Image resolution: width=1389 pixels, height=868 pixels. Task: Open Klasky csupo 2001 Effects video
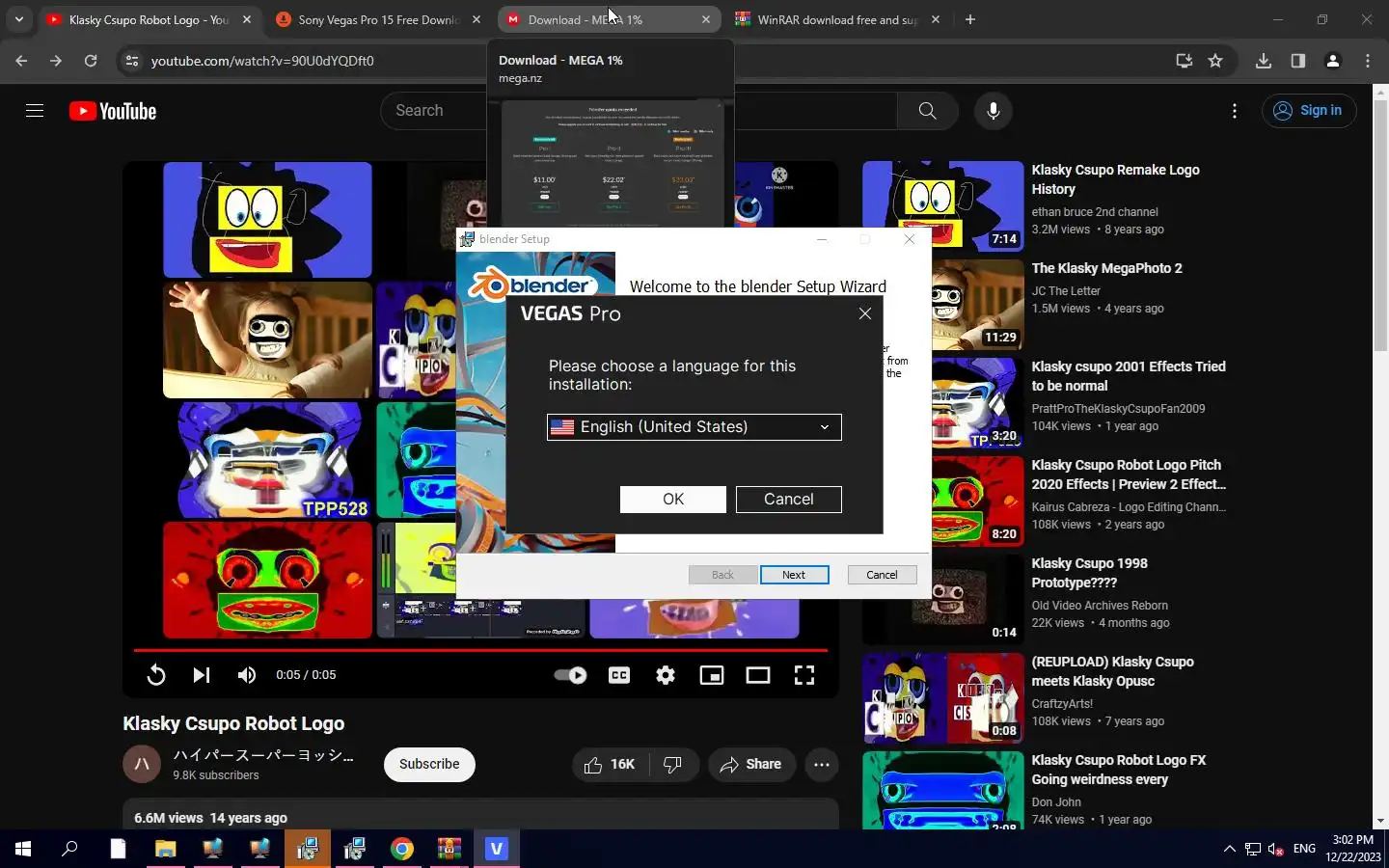pos(1129,376)
